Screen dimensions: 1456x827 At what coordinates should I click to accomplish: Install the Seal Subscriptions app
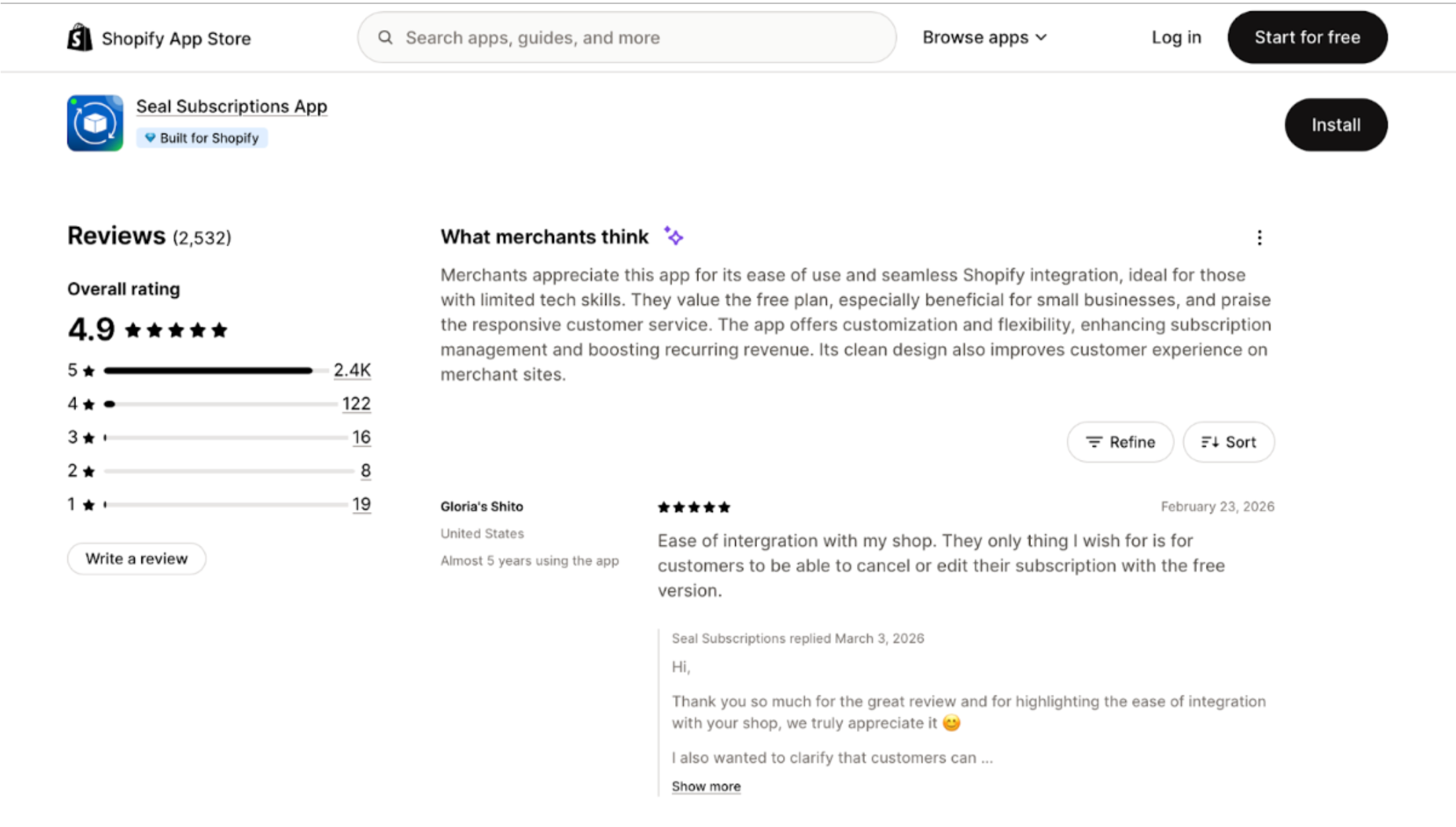(1336, 125)
